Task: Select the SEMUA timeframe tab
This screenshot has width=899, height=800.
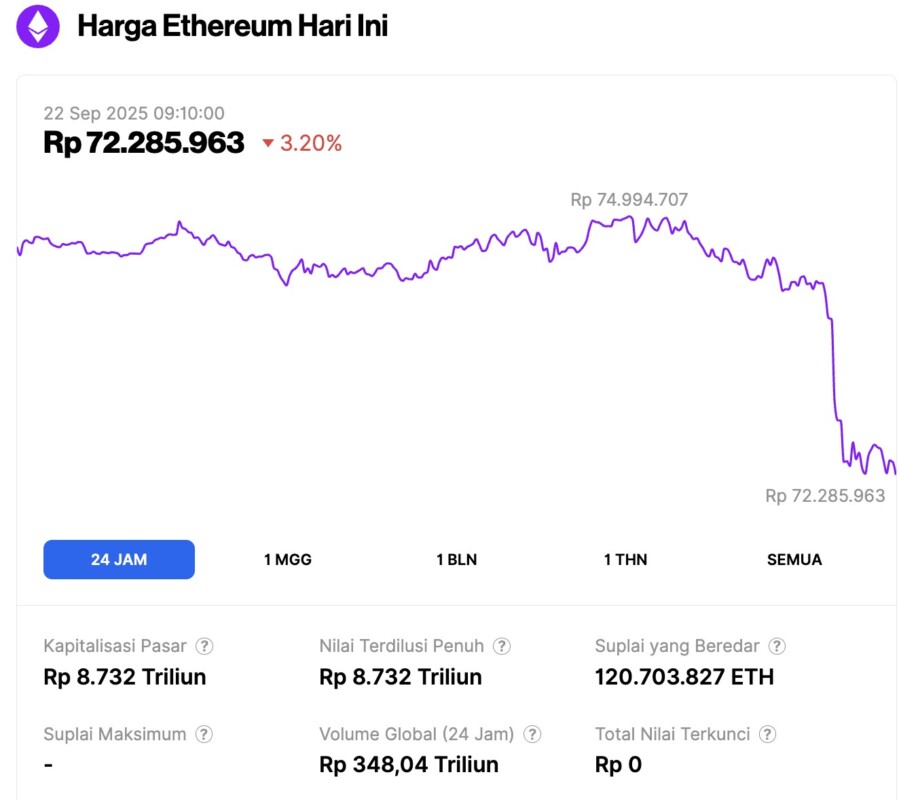Action: (794, 560)
